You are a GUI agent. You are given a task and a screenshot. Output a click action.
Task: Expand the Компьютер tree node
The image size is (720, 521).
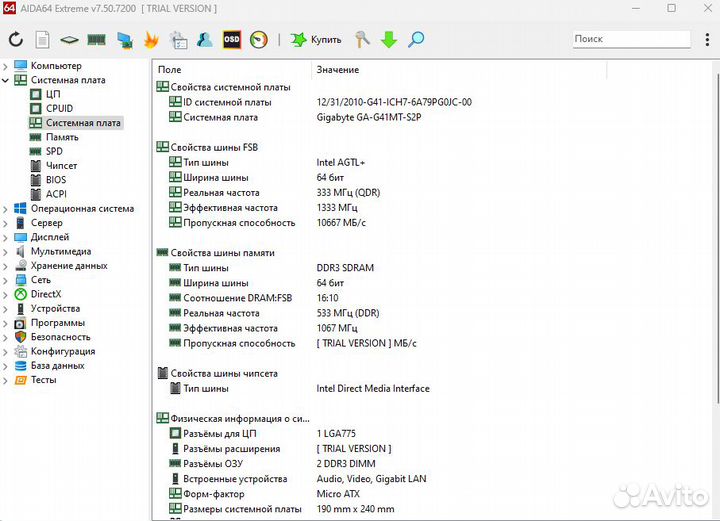coord(5,67)
